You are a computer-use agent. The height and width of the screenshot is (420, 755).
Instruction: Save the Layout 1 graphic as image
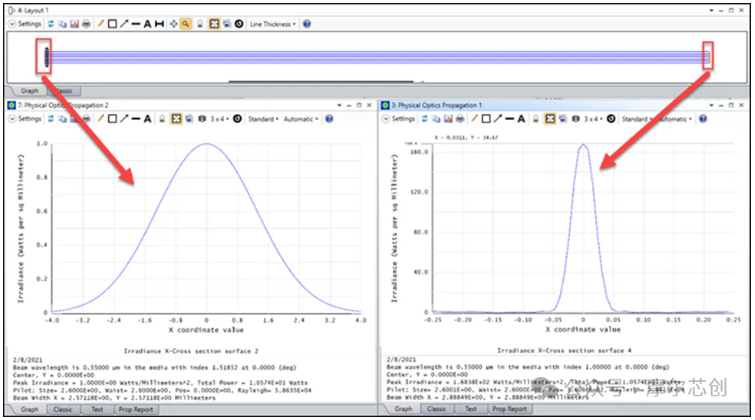pyautogui.click(x=74, y=24)
